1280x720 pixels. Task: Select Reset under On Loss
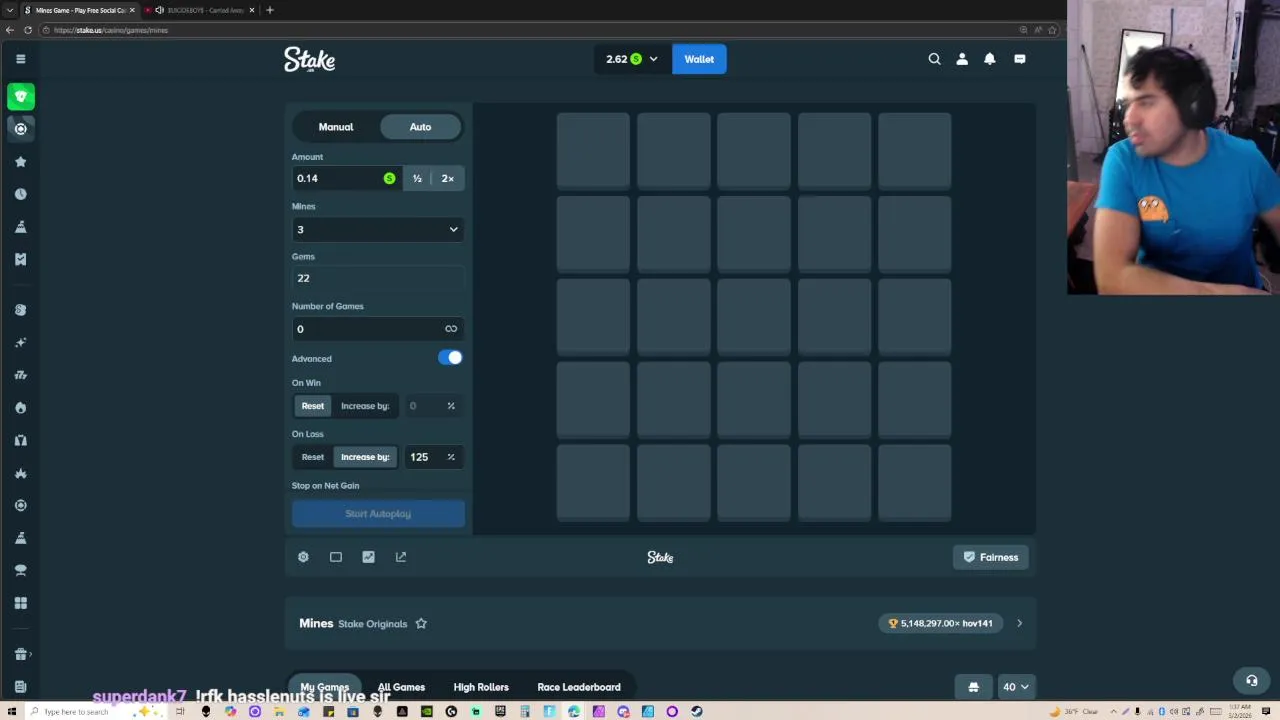pos(313,457)
